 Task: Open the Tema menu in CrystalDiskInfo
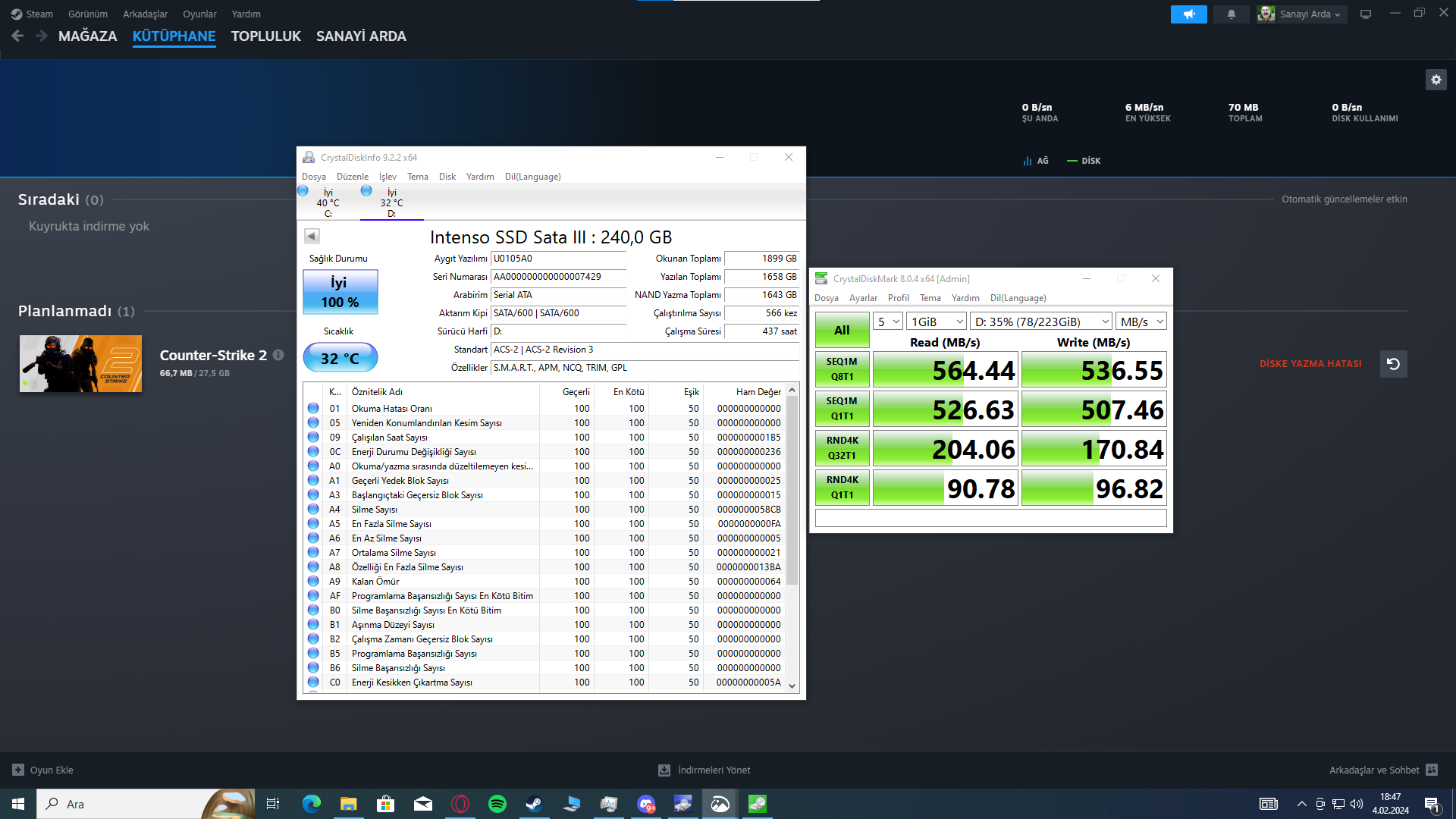point(417,177)
